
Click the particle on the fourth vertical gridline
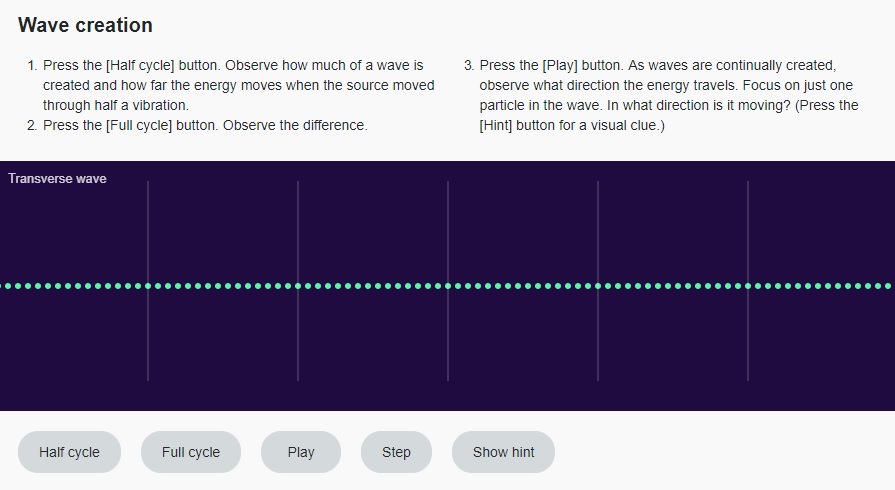(x=598, y=286)
